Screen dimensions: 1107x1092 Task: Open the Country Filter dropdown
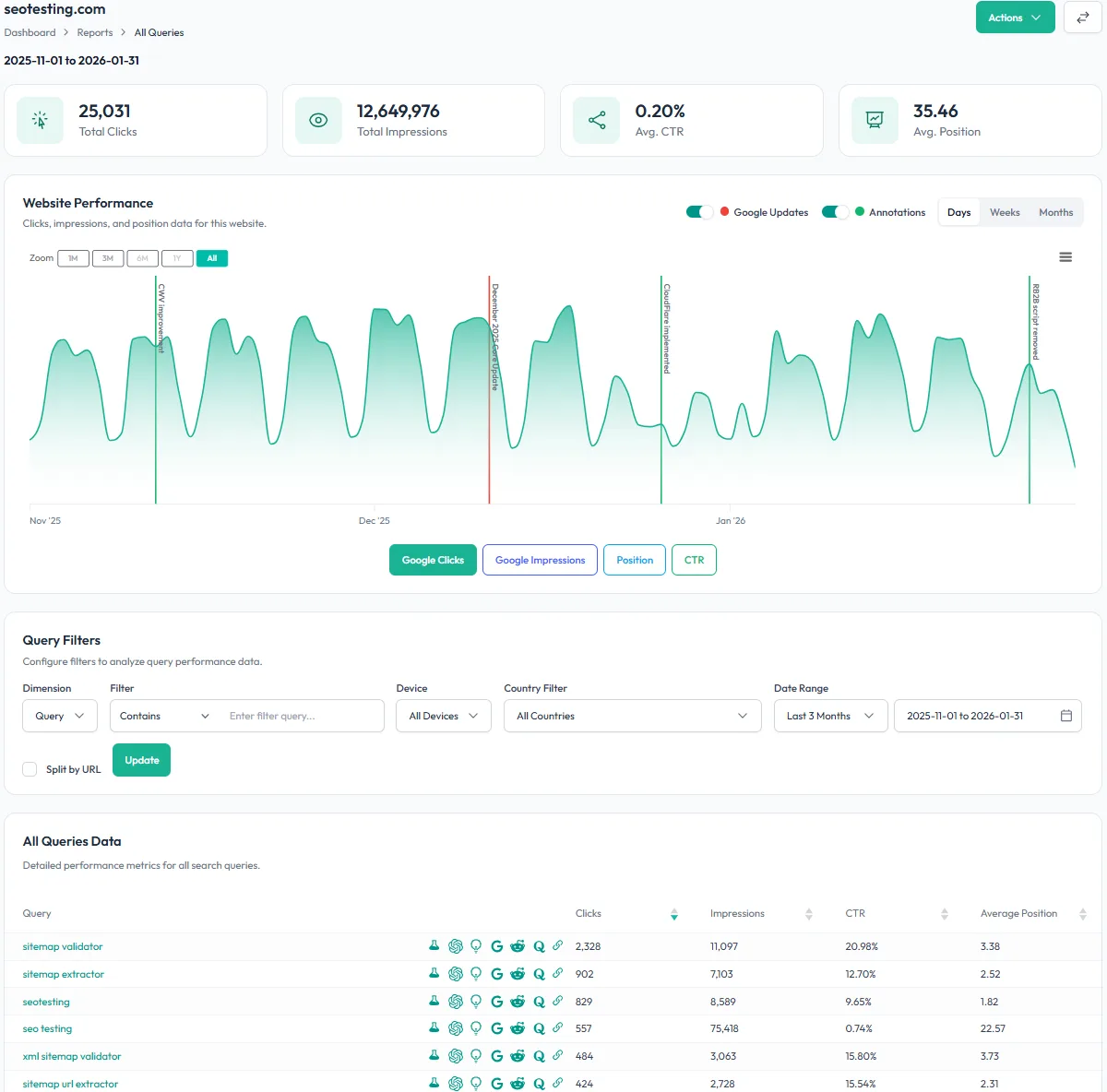click(x=632, y=716)
